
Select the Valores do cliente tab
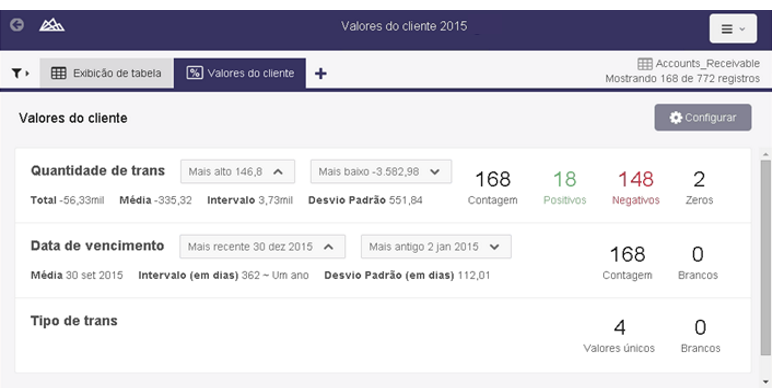coord(240,73)
